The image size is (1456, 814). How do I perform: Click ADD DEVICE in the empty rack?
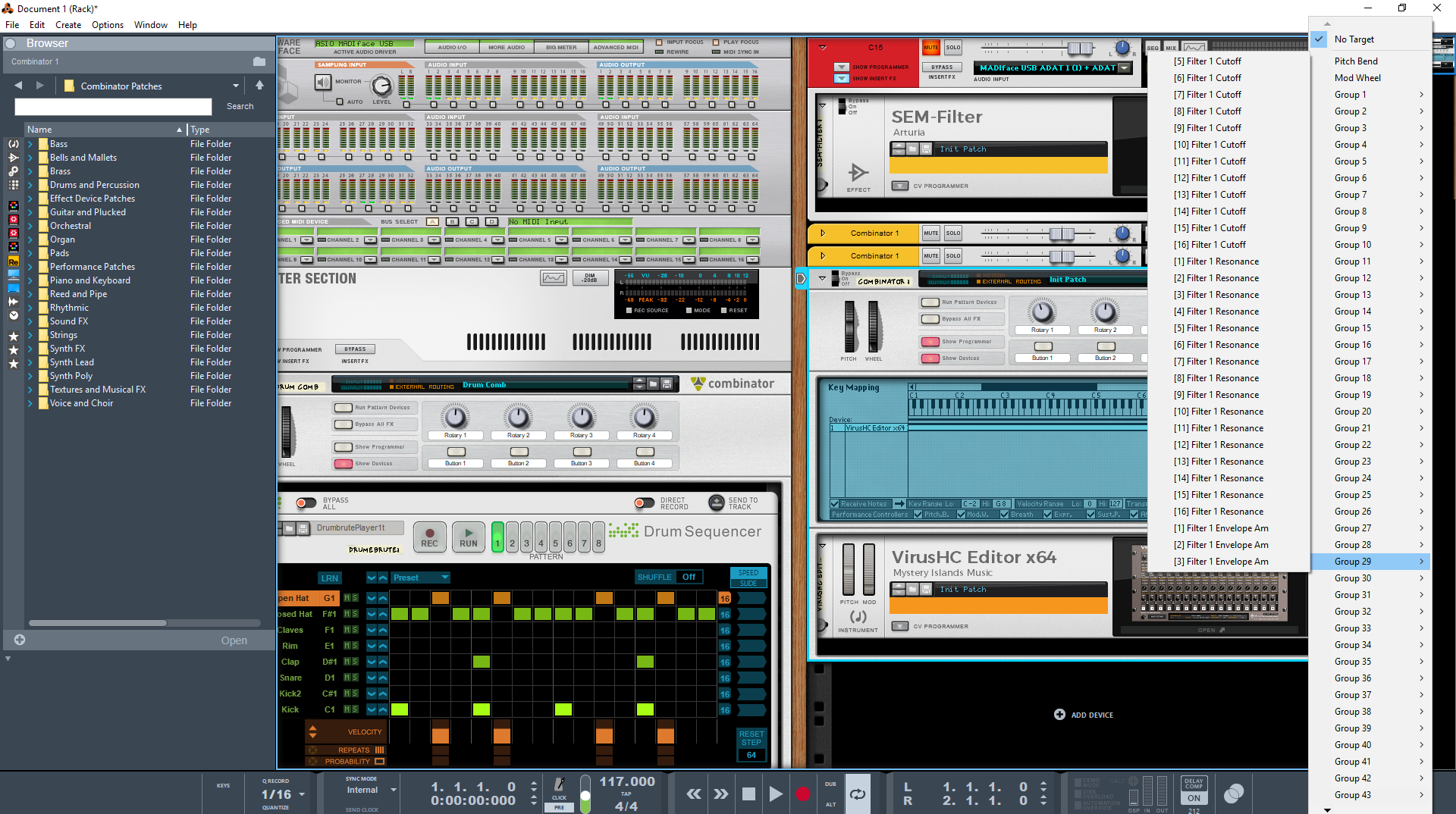coord(1083,715)
